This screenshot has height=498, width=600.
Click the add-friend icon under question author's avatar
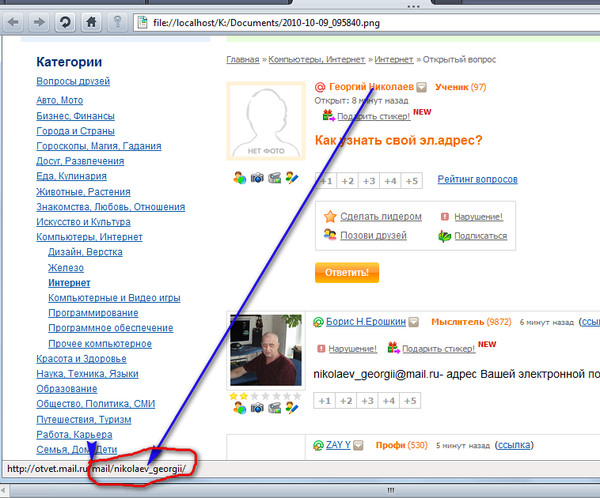240,178
